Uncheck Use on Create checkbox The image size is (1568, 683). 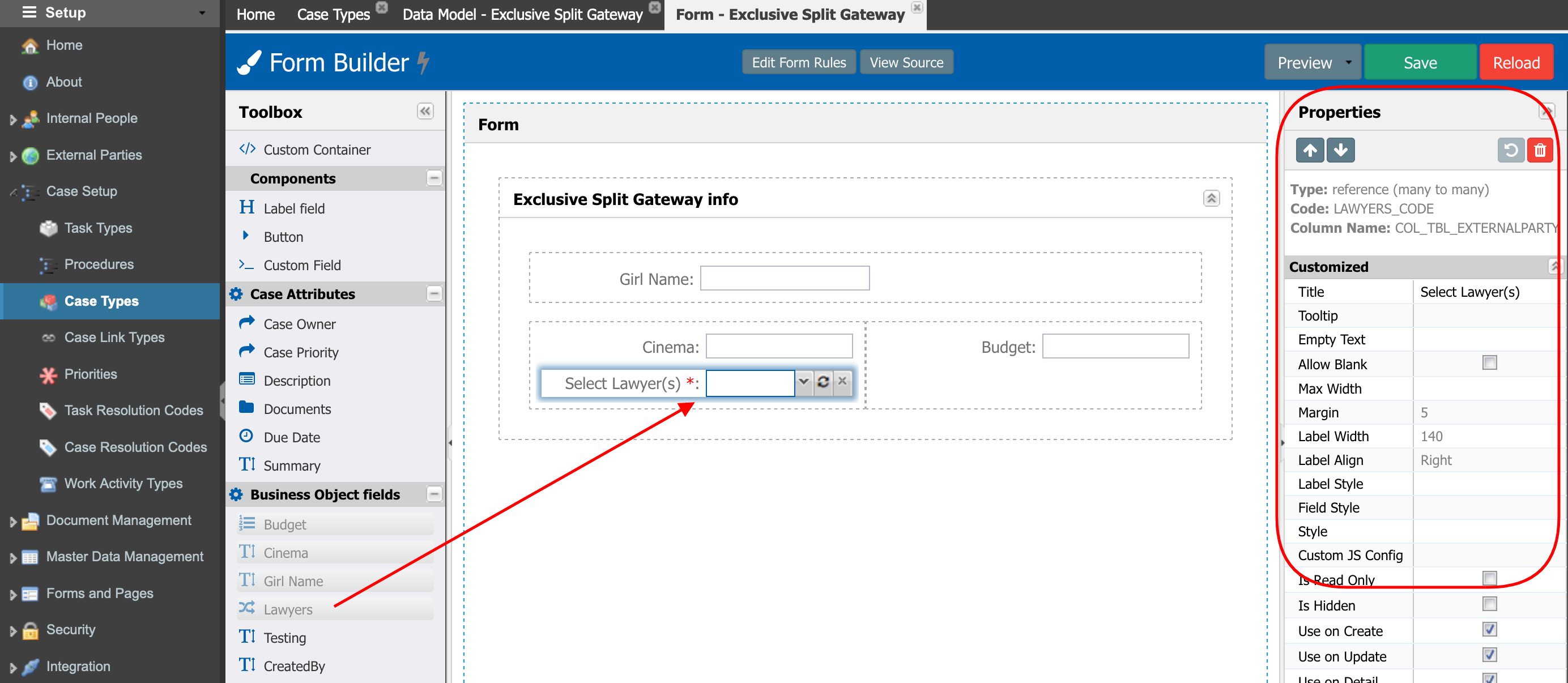click(1489, 630)
